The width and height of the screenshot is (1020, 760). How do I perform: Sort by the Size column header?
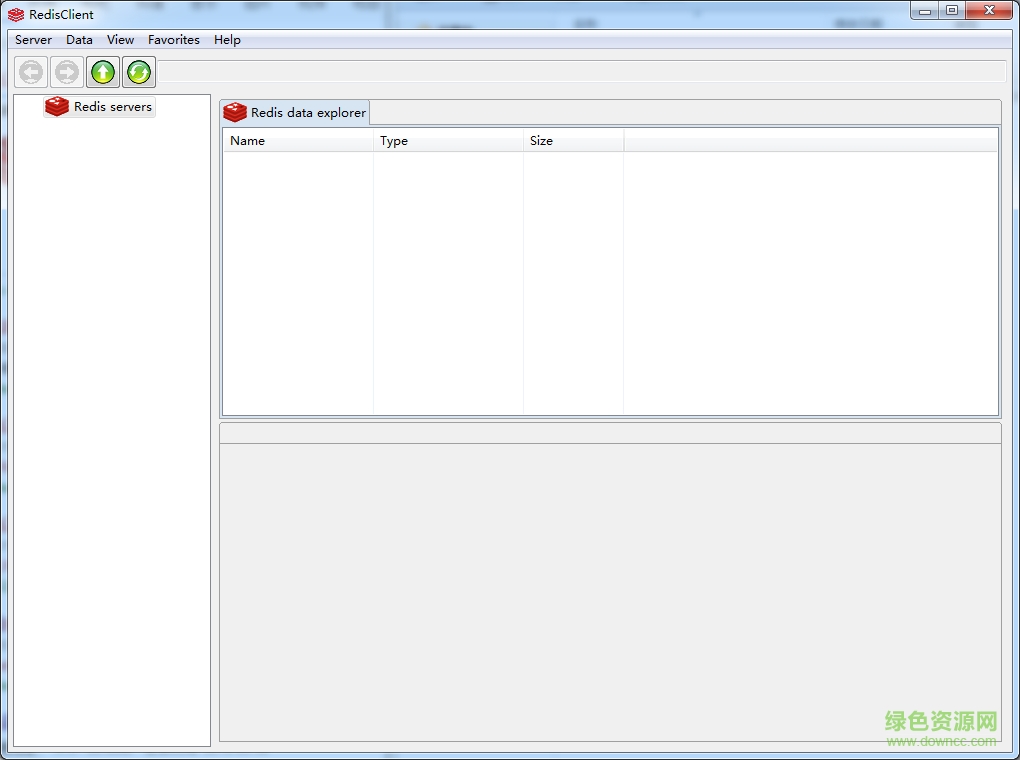(x=573, y=141)
